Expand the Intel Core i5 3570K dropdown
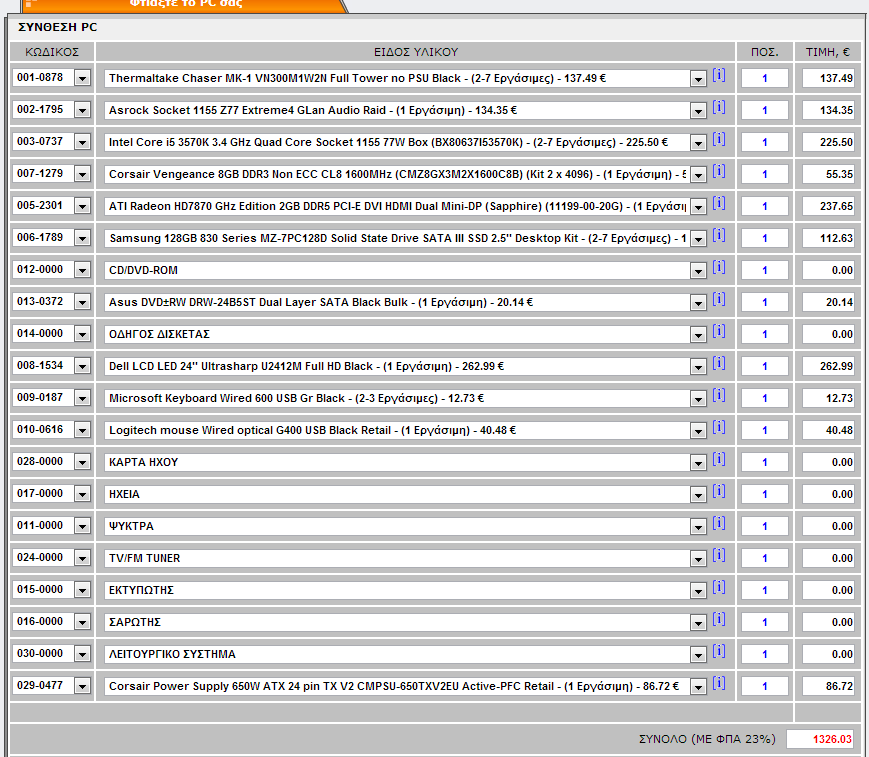The height and width of the screenshot is (757, 869). pos(698,143)
